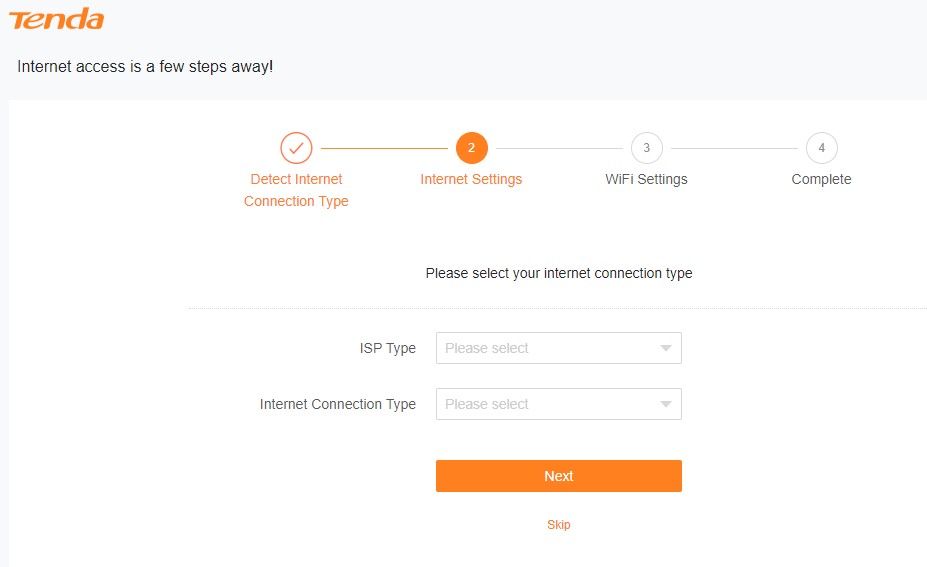Click the 'ISP Type' field label

[387, 348]
